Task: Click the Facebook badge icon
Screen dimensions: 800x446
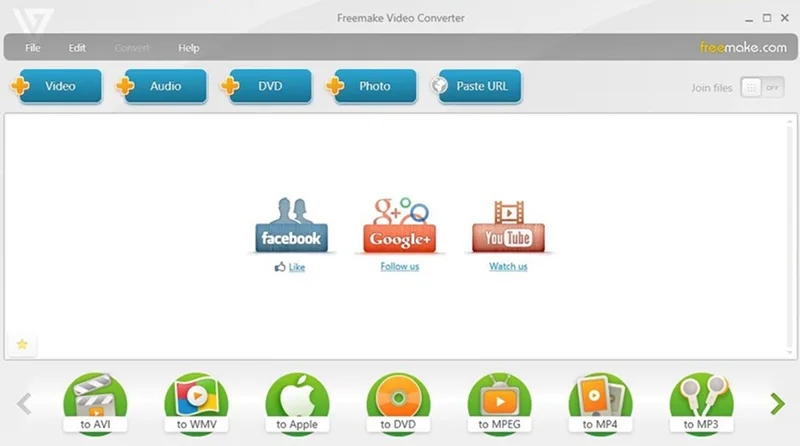Action: [x=291, y=225]
